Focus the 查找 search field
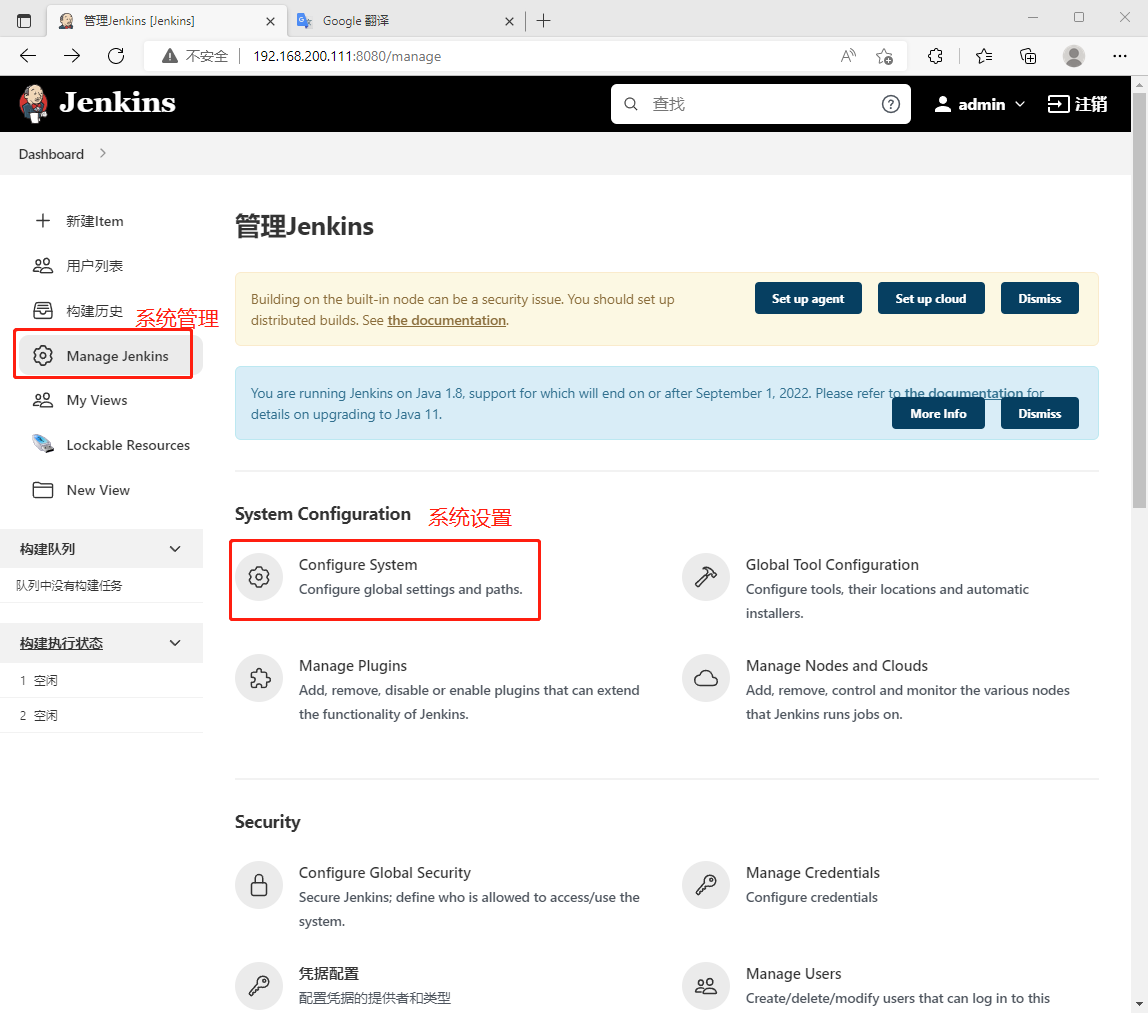The width and height of the screenshot is (1148, 1013). point(761,104)
